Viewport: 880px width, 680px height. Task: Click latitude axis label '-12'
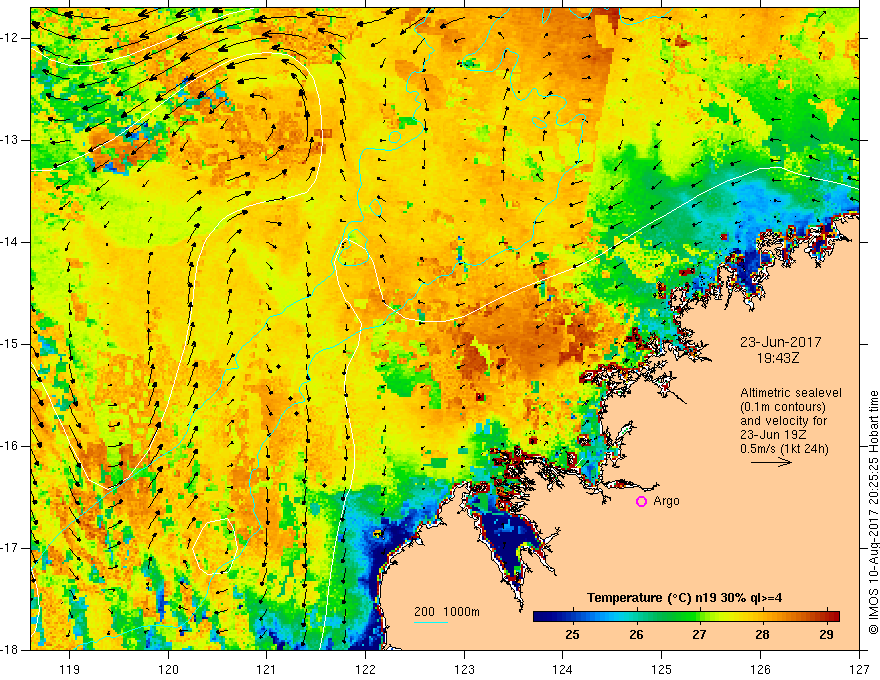coord(10,38)
